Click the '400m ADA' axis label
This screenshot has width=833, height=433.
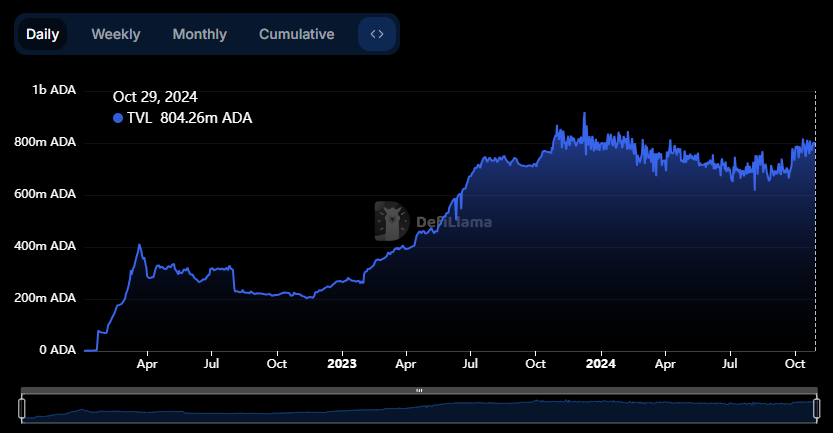pos(45,246)
